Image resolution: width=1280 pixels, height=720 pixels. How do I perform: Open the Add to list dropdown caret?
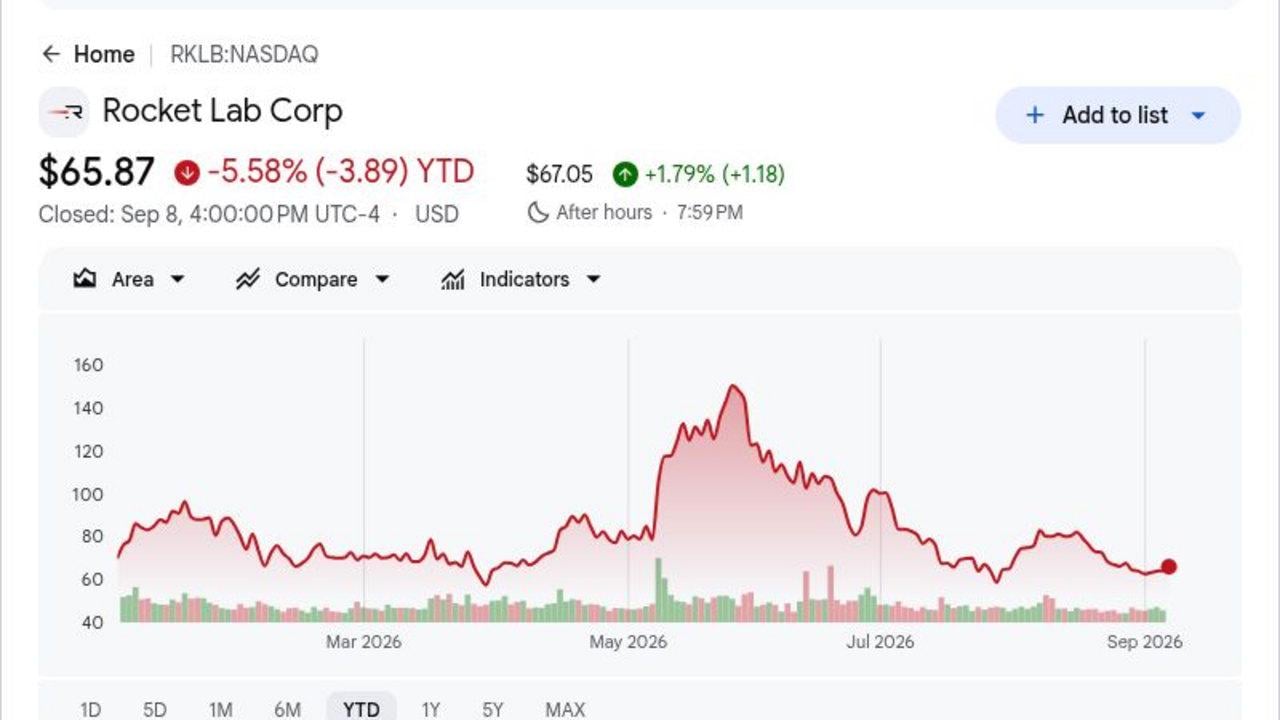tap(1198, 115)
